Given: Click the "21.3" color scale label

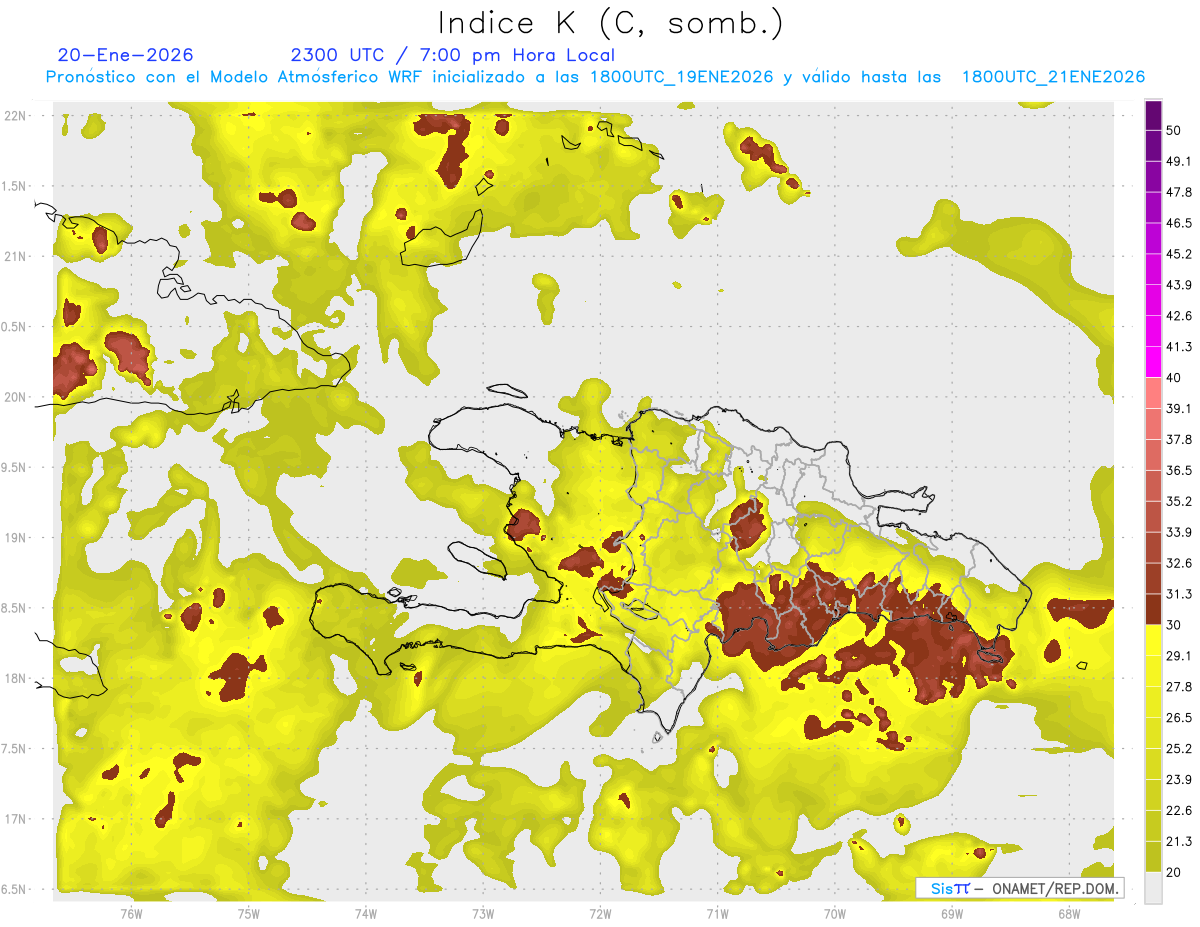Looking at the screenshot, I should click(x=1178, y=842).
